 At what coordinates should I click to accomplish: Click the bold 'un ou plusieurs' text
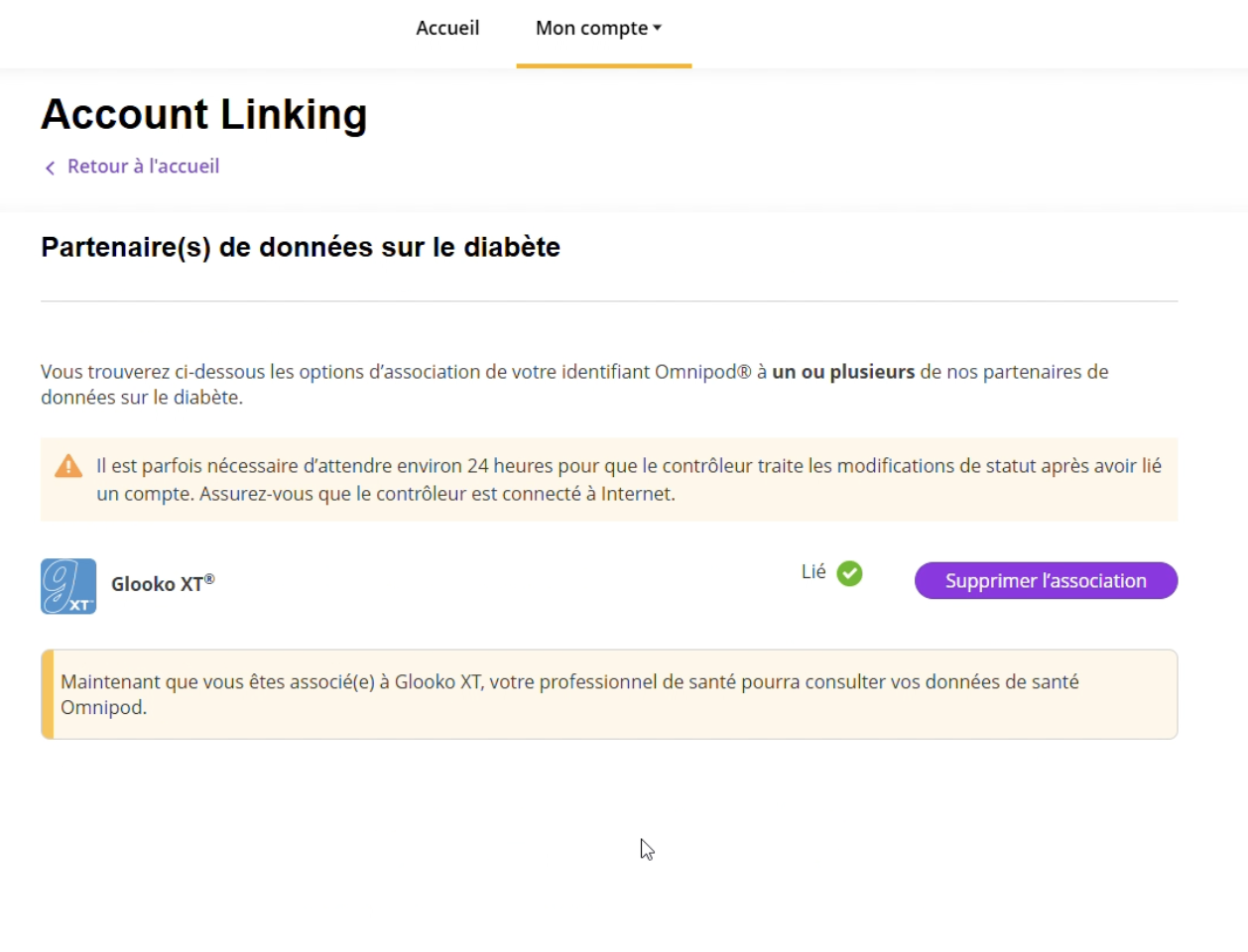[x=843, y=372]
